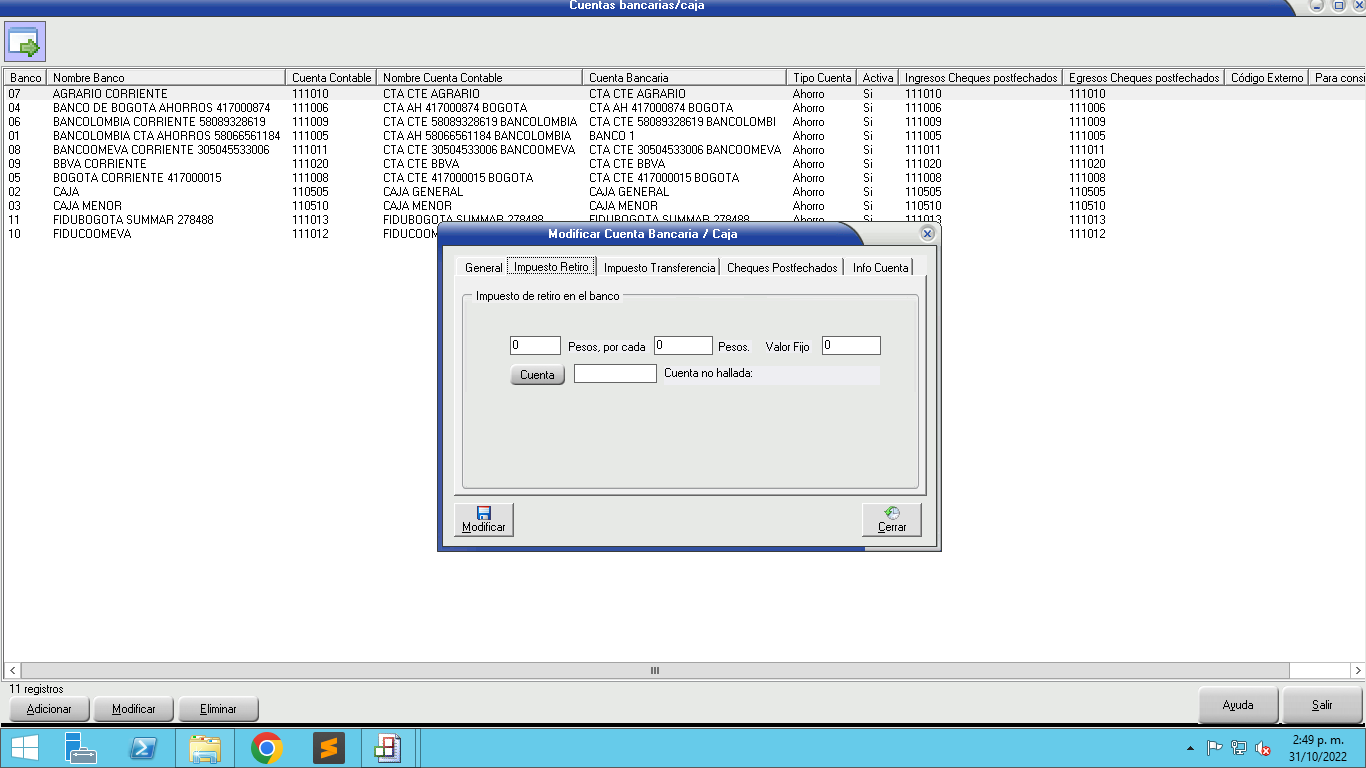Click the Cerrar button in dialog
Image resolution: width=1366 pixels, height=768 pixels.
click(891, 520)
